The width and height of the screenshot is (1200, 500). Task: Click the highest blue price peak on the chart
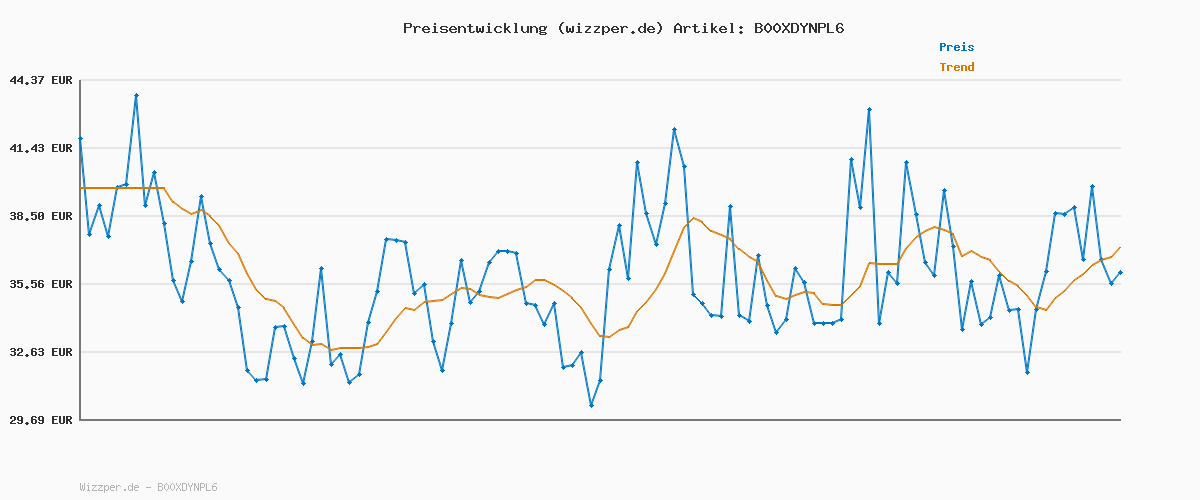point(136,96)
